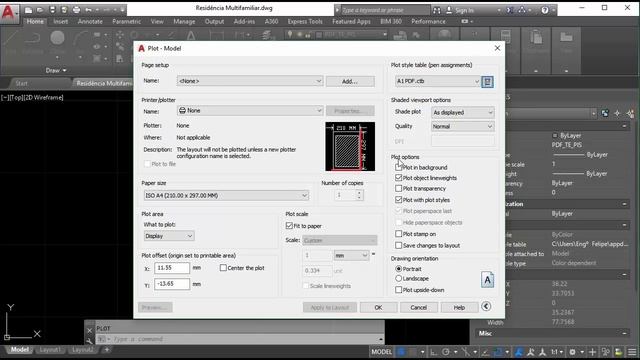
Task: Enable Plot stamp on checkbox
Action: (399, 234)
